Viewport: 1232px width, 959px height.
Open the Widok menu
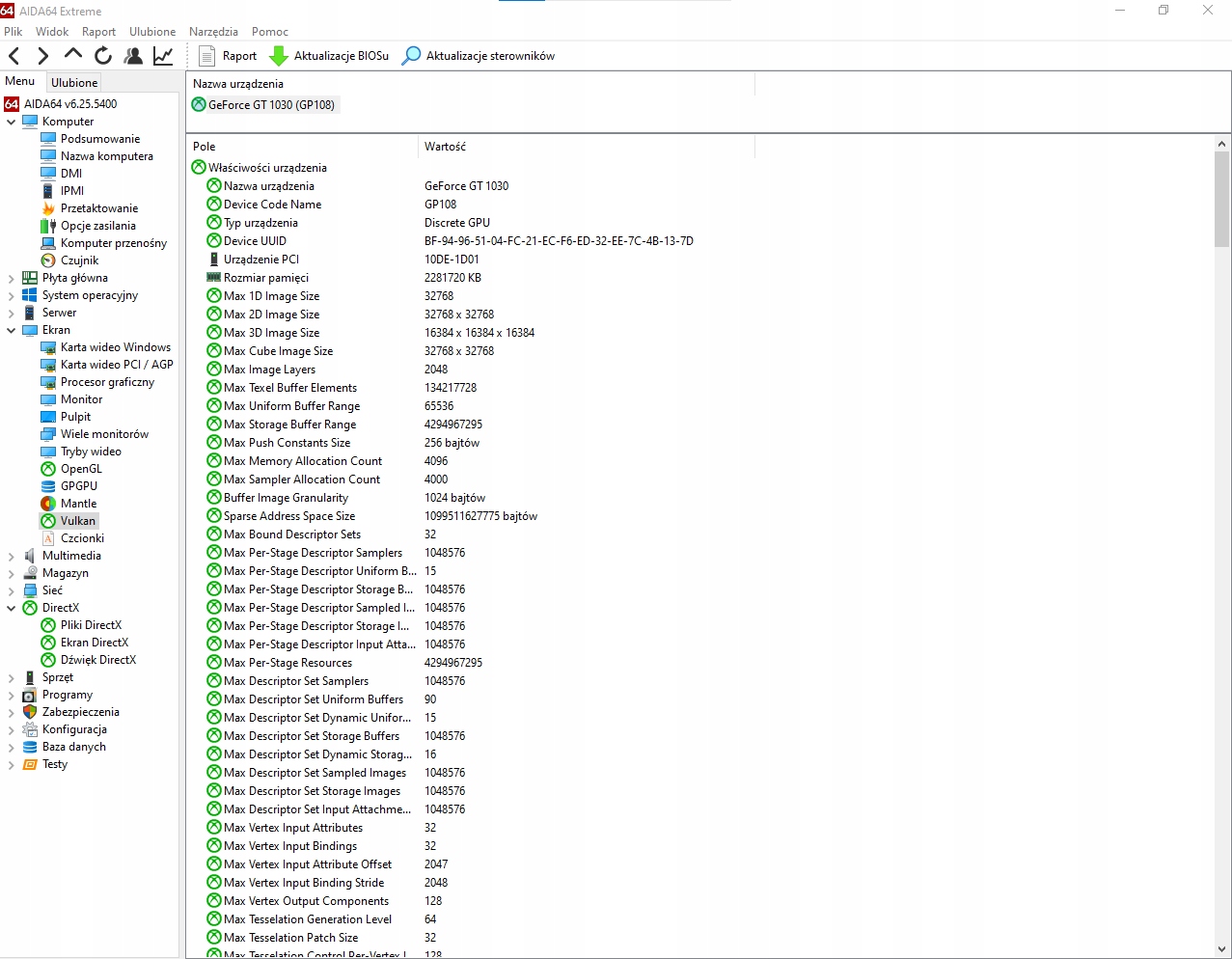point(52,32)
